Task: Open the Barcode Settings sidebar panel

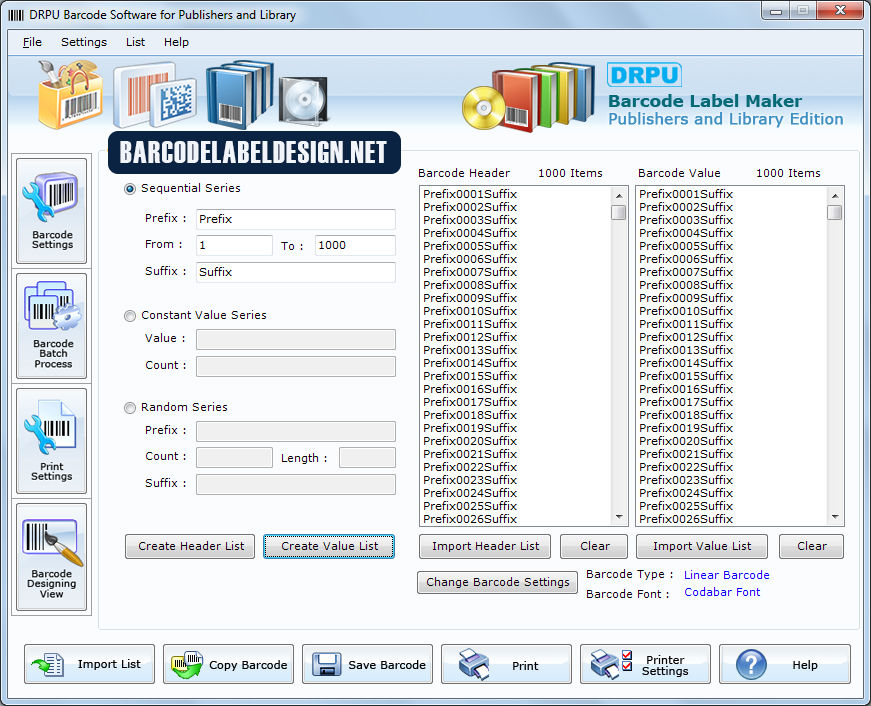Action: coord(52,211)
